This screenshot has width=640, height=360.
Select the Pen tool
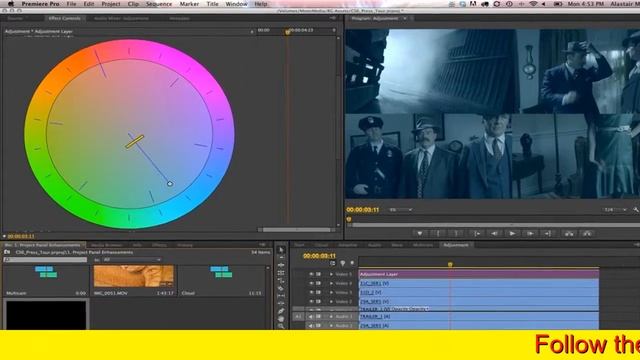pos(281,311)
